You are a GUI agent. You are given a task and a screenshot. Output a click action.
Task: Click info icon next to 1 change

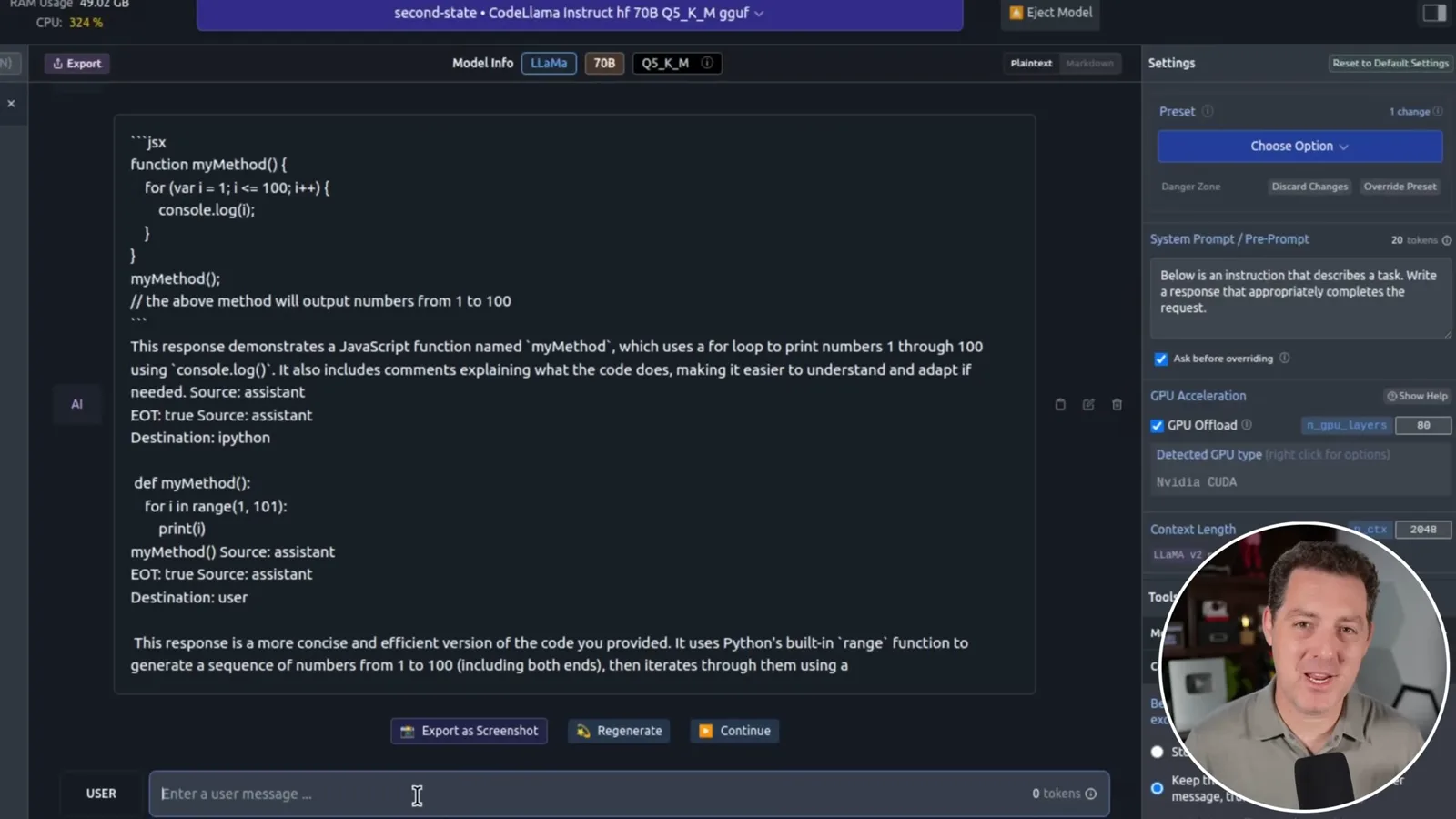point(1438,111)
